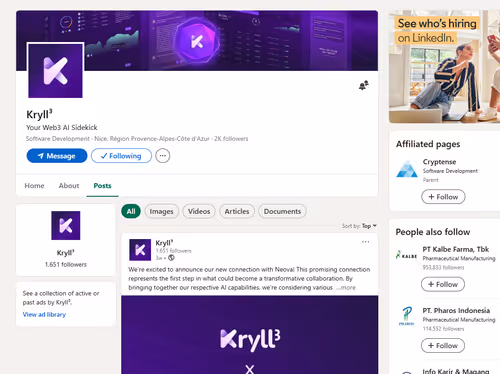Click the "Affiliated pages" heading
The image size is (500, 374).
tap(428, 144)
